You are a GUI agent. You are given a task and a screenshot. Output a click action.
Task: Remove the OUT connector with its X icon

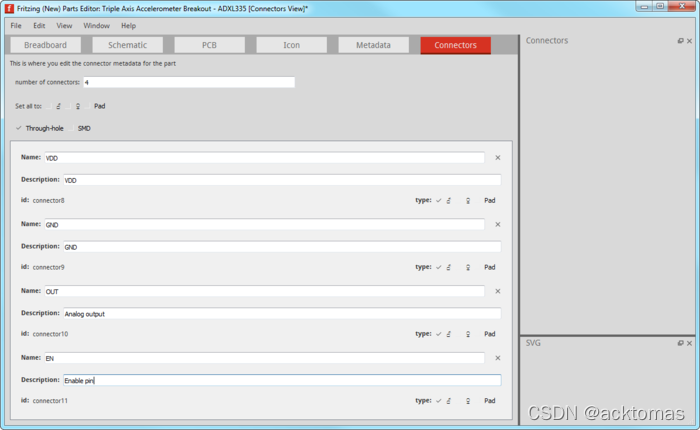coord(497,291)
